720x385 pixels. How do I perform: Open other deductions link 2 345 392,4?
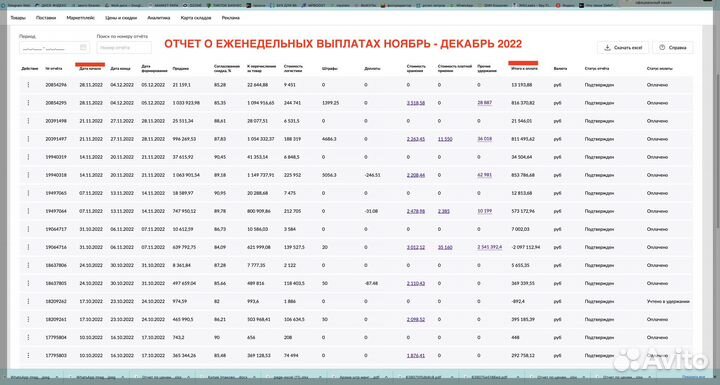(x=489, y=247)
